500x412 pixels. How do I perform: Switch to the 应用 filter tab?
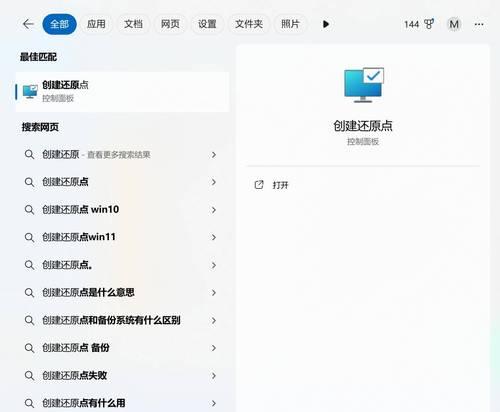[x=96, y=24]
